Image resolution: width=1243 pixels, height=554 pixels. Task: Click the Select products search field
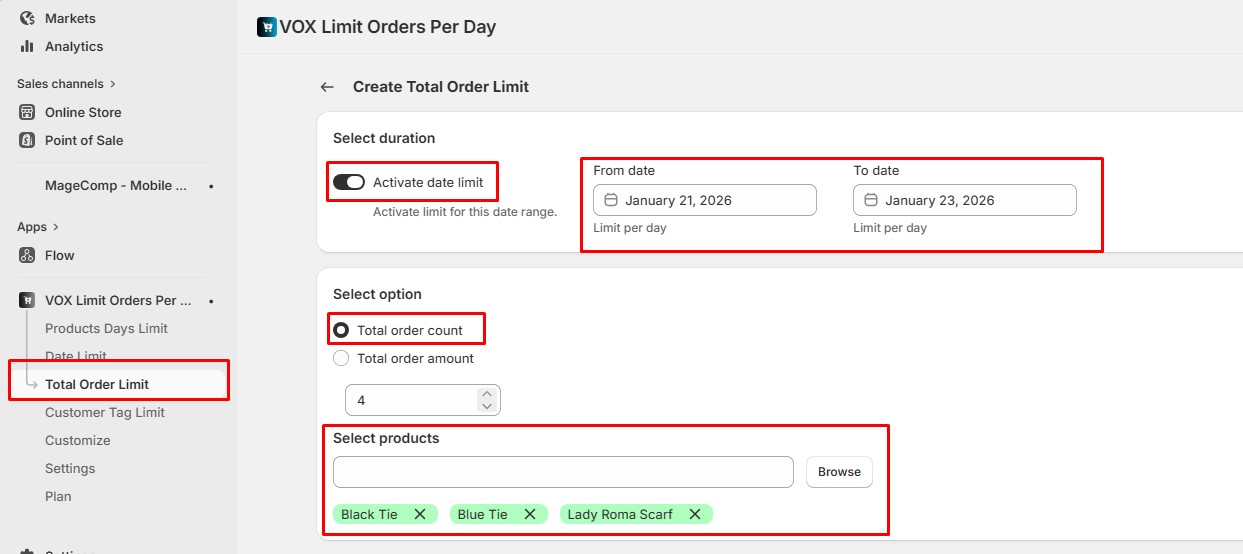point(563,472)
